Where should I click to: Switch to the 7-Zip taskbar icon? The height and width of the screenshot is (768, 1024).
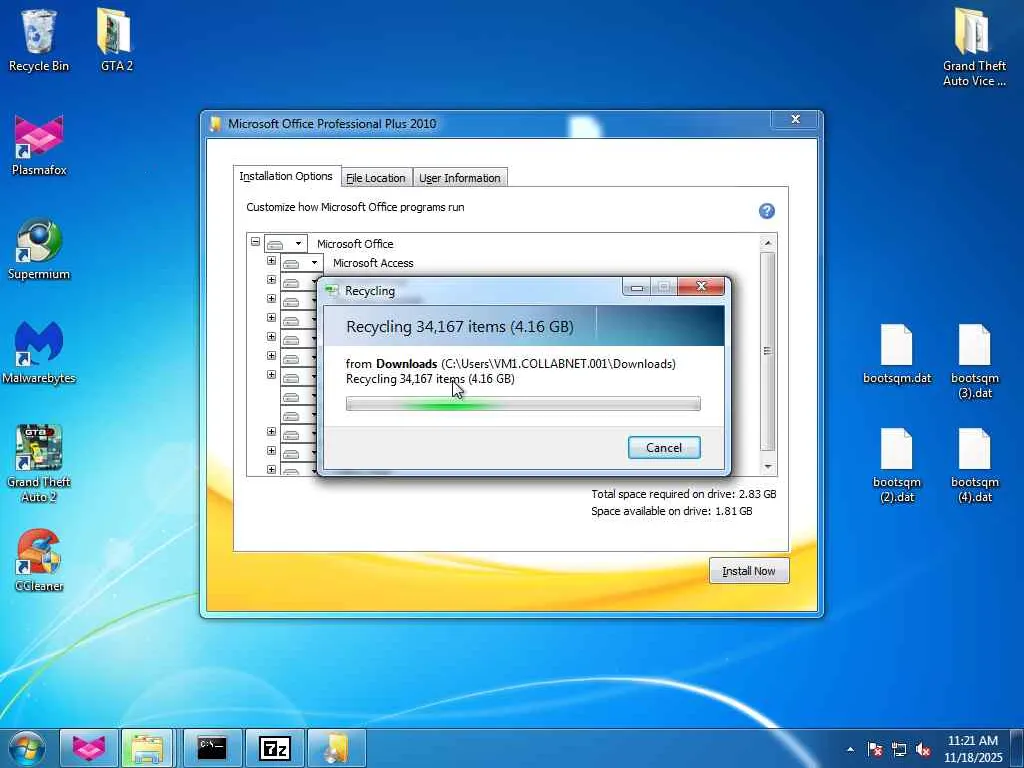274,748
